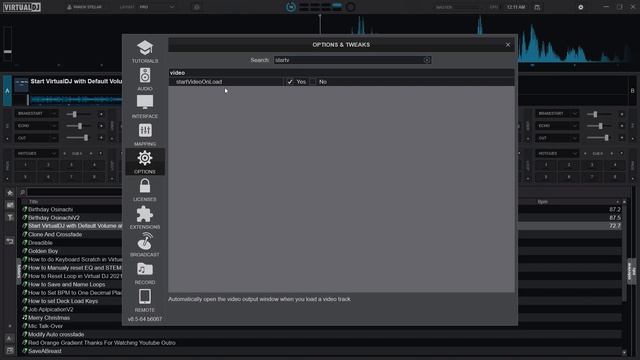640x360 pixels.
Task: Select track Mic Talk-Over
Action: 45,326
